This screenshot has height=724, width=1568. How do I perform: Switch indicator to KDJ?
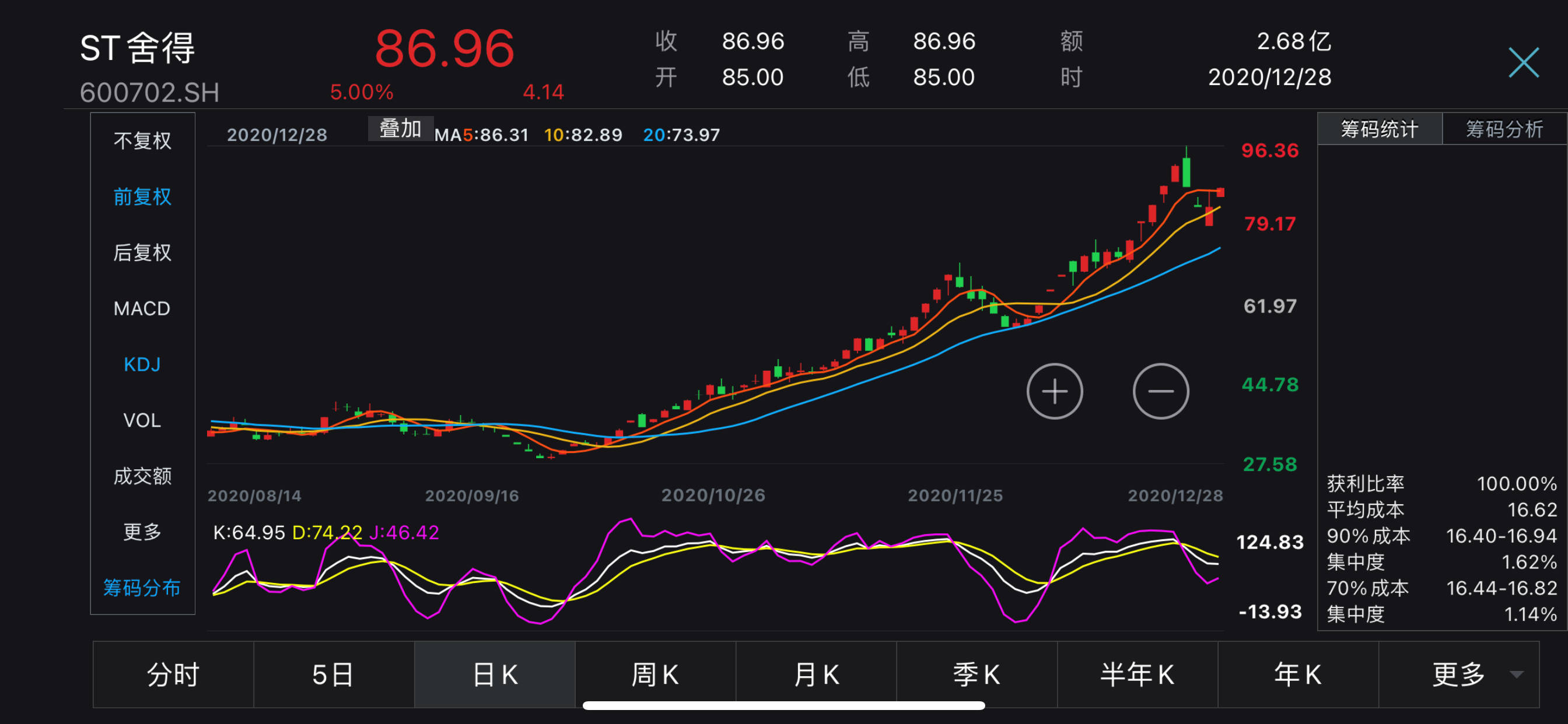click(x=142, y=364)
